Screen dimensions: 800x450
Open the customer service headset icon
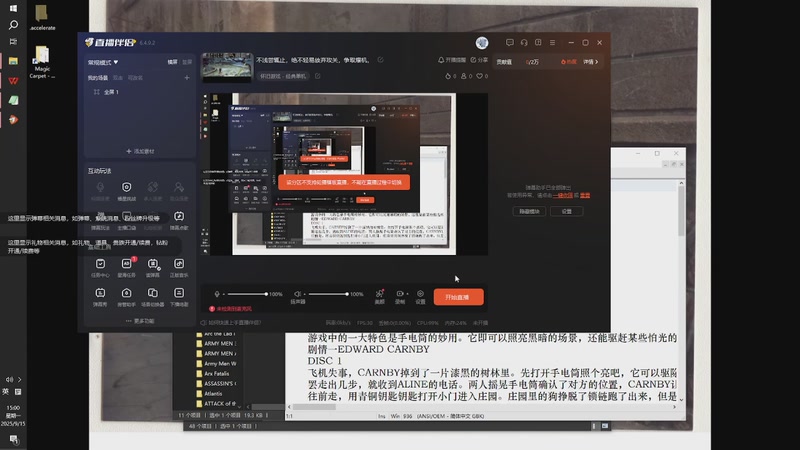(x=524, y=43)
